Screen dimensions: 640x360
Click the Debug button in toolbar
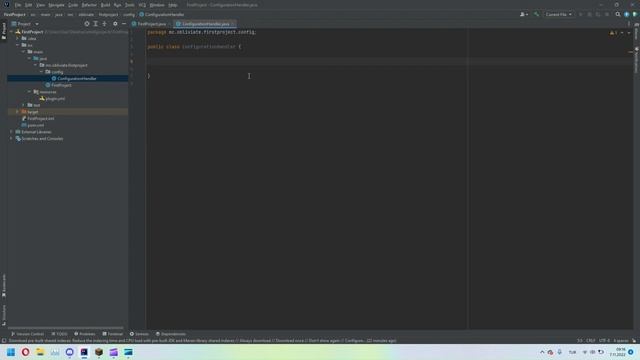589,14
